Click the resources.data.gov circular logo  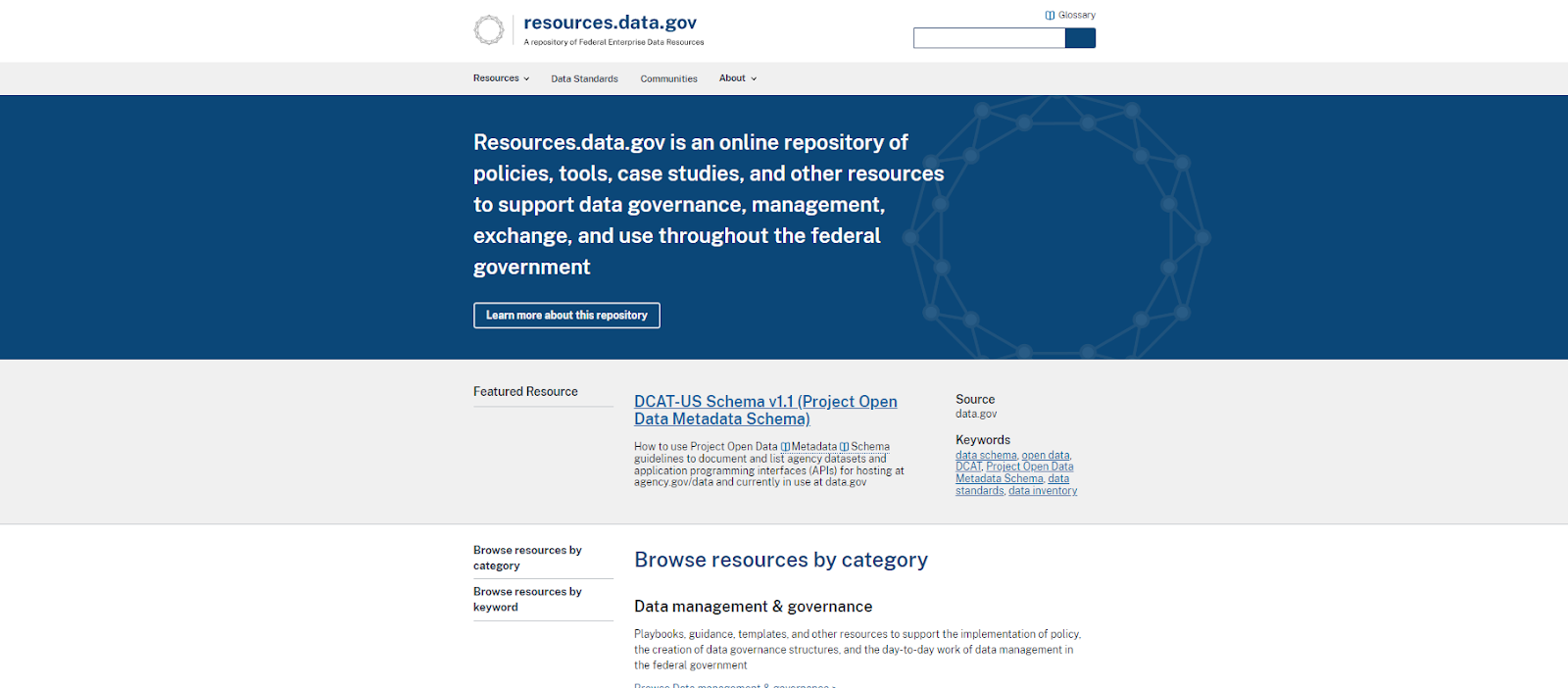488,29
